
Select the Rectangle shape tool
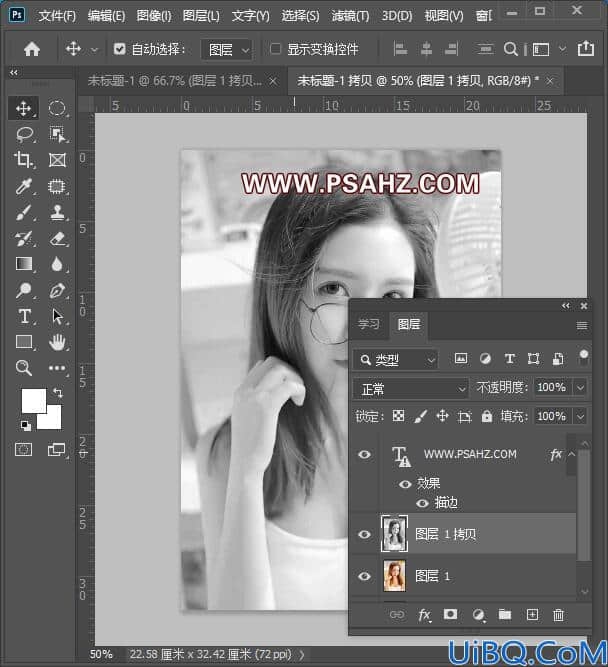[x=23, y=342]
